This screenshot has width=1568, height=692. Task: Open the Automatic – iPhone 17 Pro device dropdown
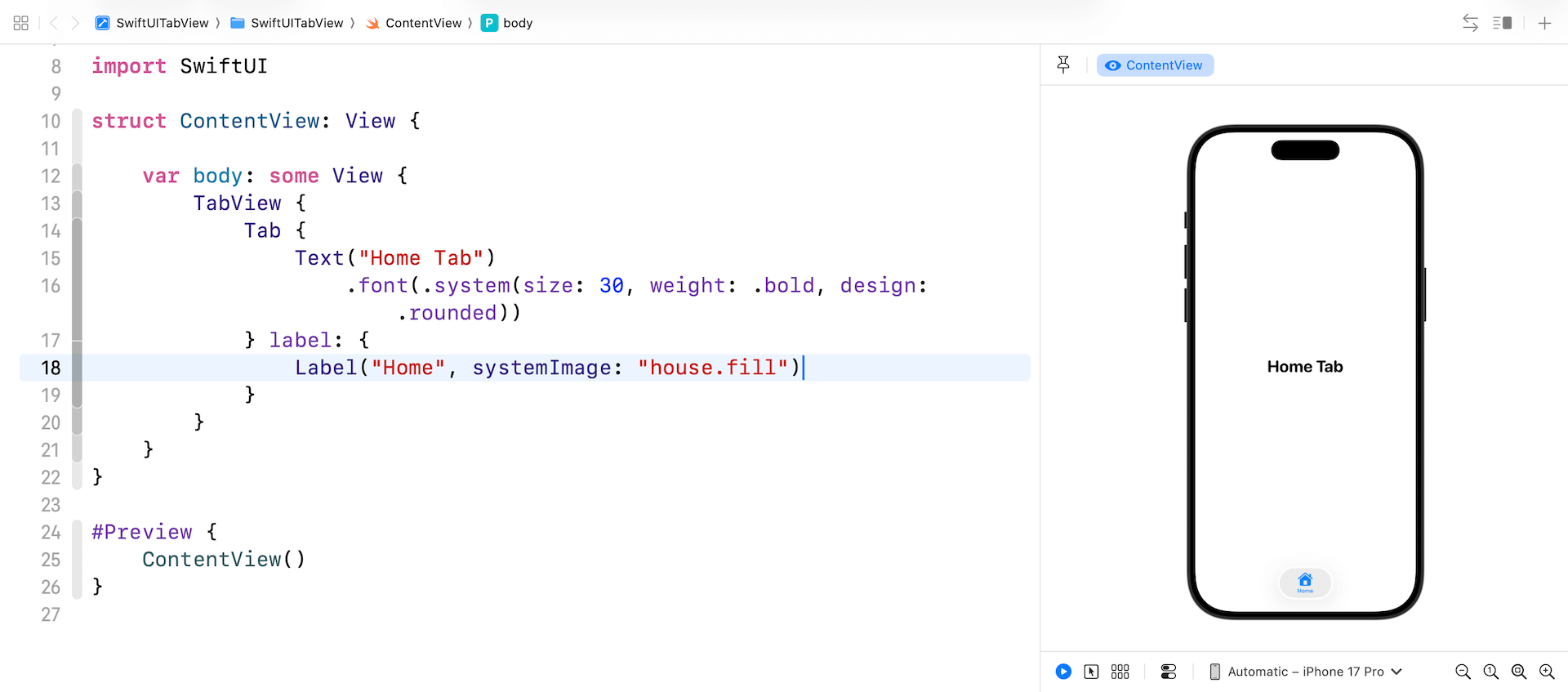1305,672
